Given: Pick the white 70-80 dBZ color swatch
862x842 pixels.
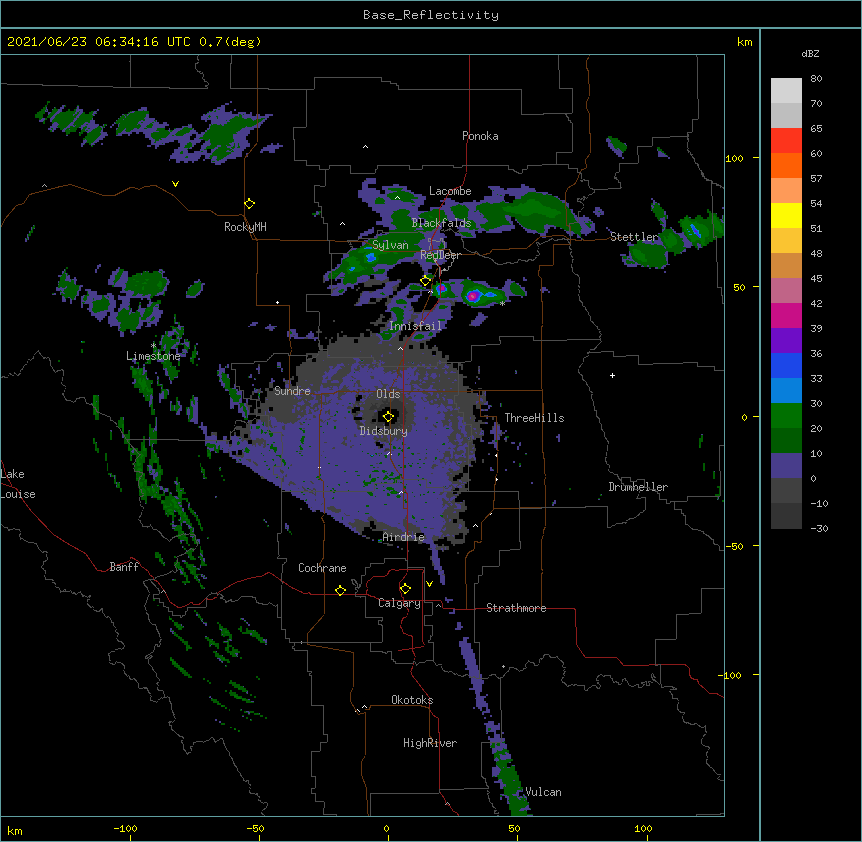Looking at the screenshot, I should pos(786,91).
